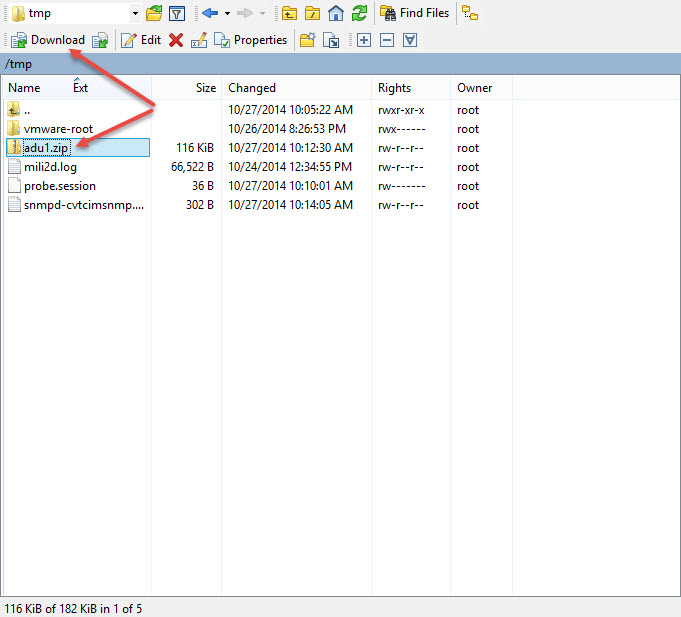Create a new folder icon

click(x=307, y=40)
